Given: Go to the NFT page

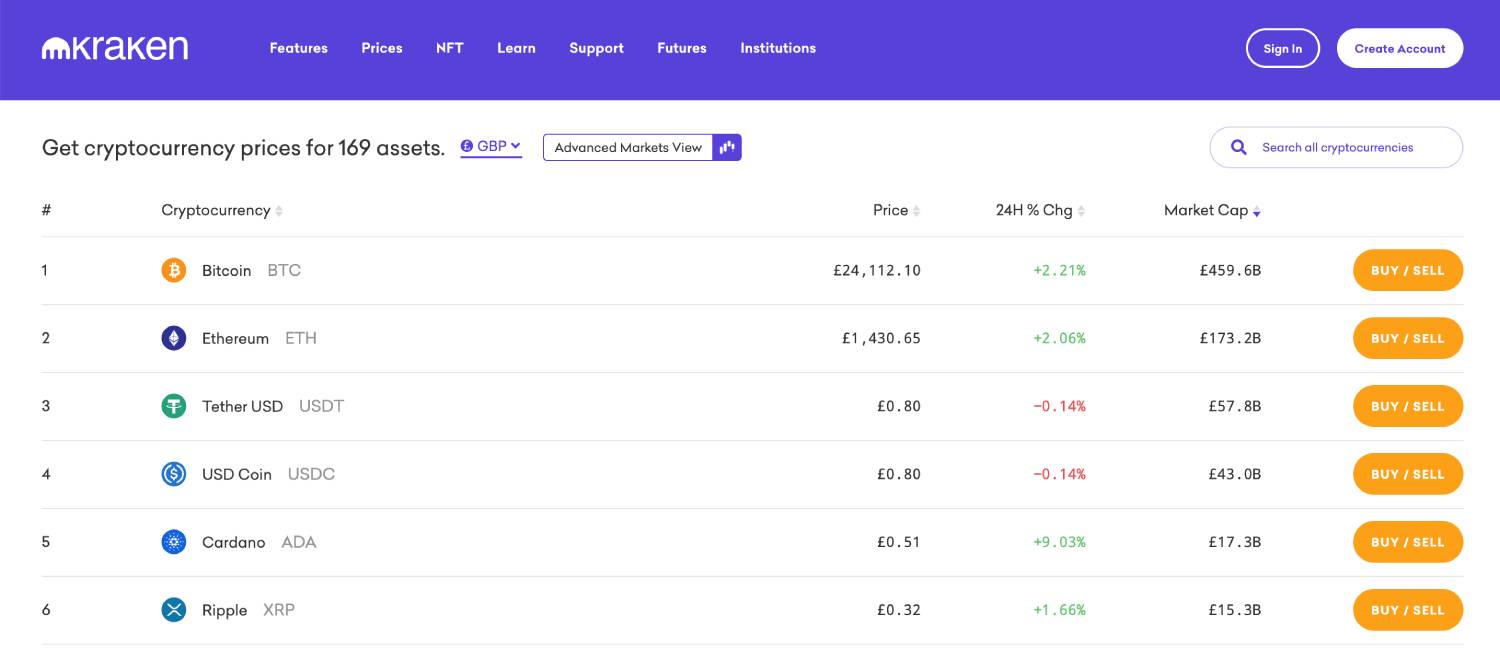Looking at the screenshot, I should [450, 48].
